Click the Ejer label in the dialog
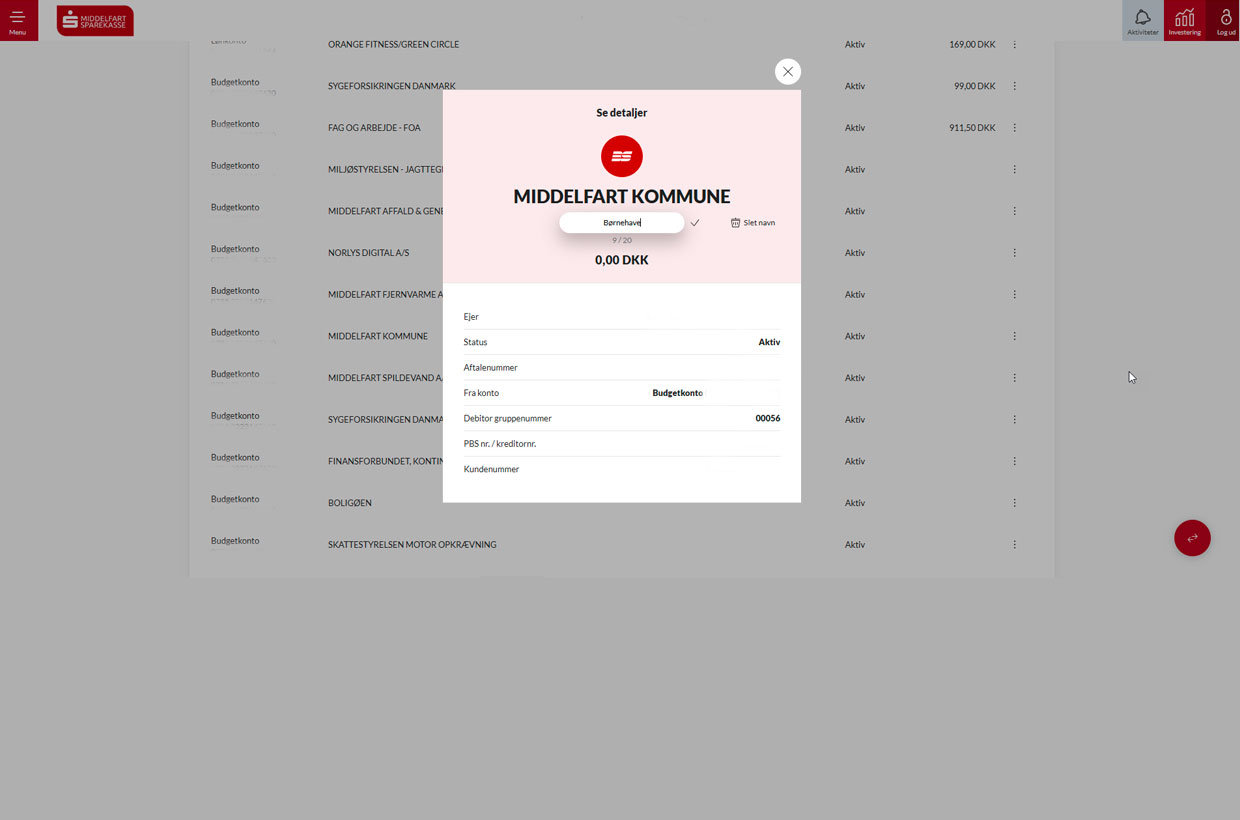The image size is (1240, 820). point(471,317)
